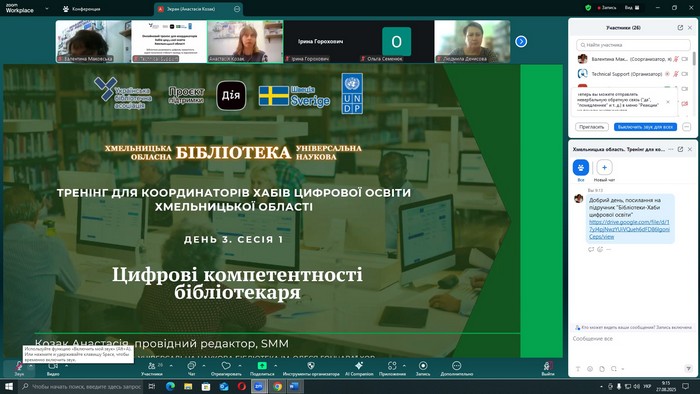Show next video thumbnails with blue arrow
This screenshot has height=394, width=700.
pos(521,41)
